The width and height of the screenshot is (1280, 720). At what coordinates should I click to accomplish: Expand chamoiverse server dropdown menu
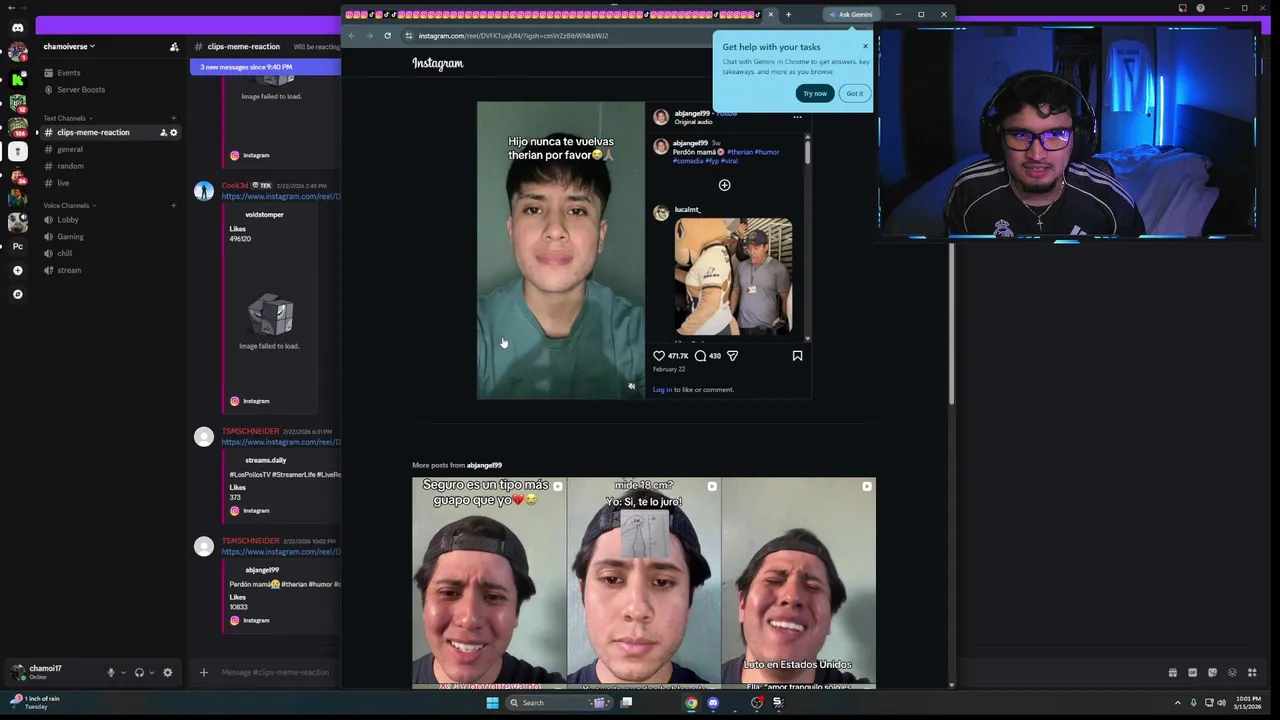point(69,46)
